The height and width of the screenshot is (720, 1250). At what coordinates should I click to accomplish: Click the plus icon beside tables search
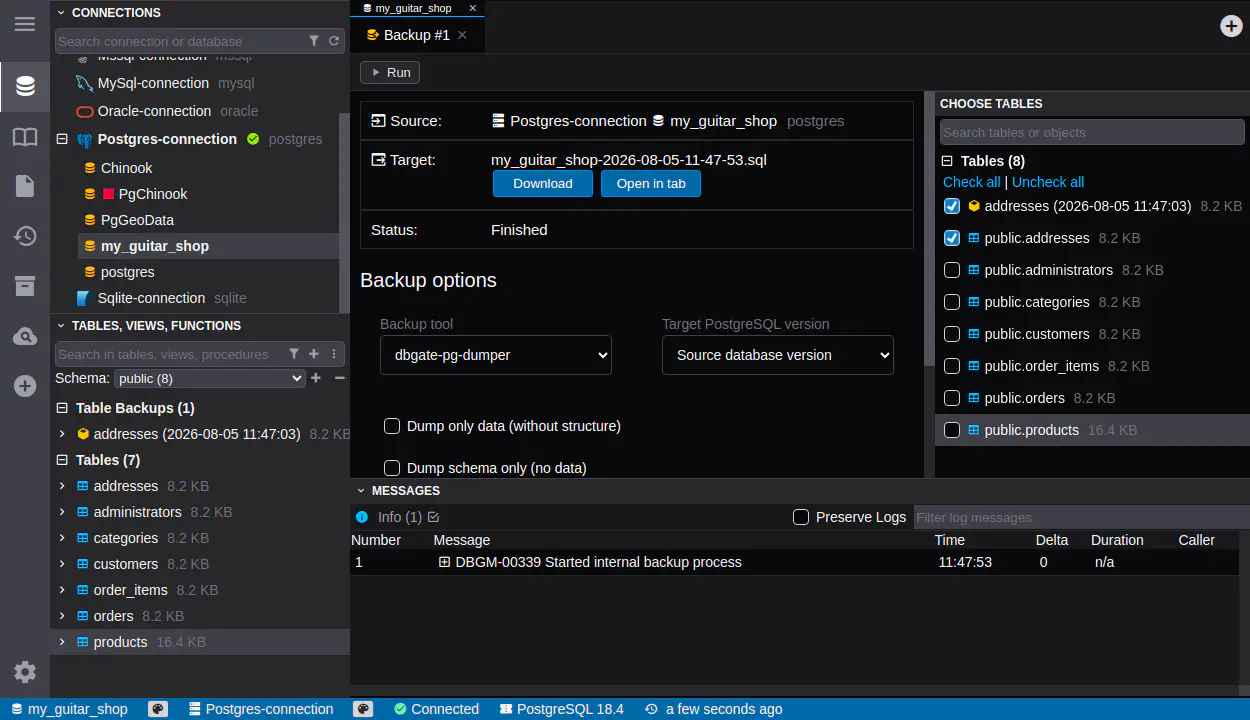314,354
